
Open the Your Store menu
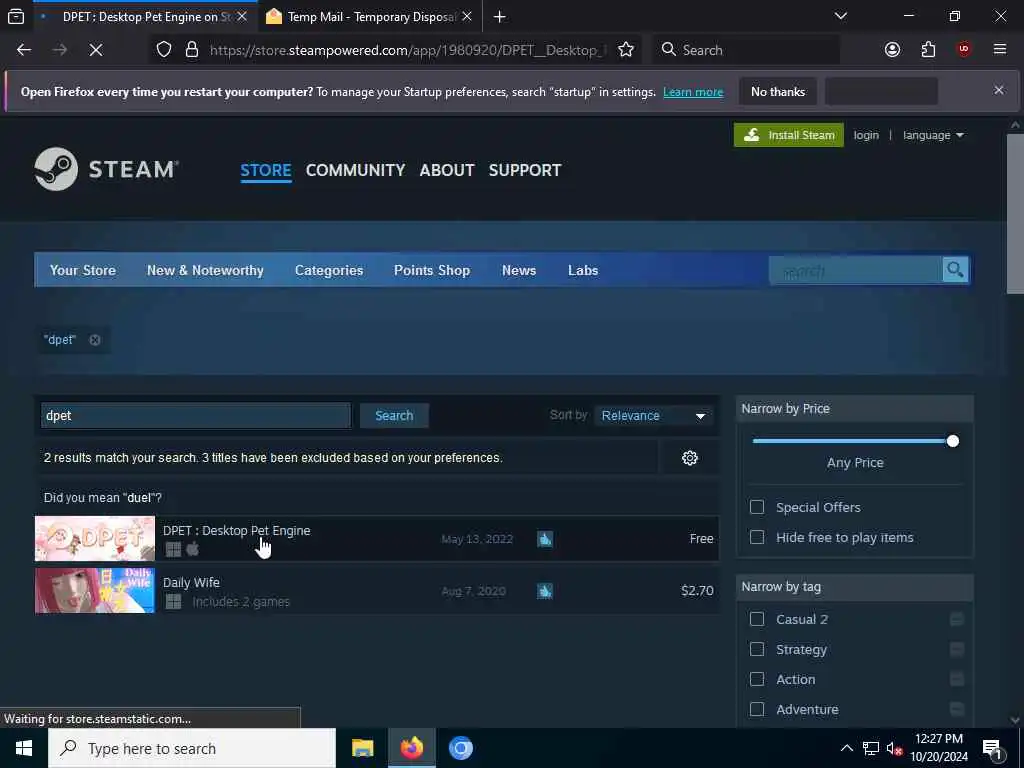click(83, 270)
